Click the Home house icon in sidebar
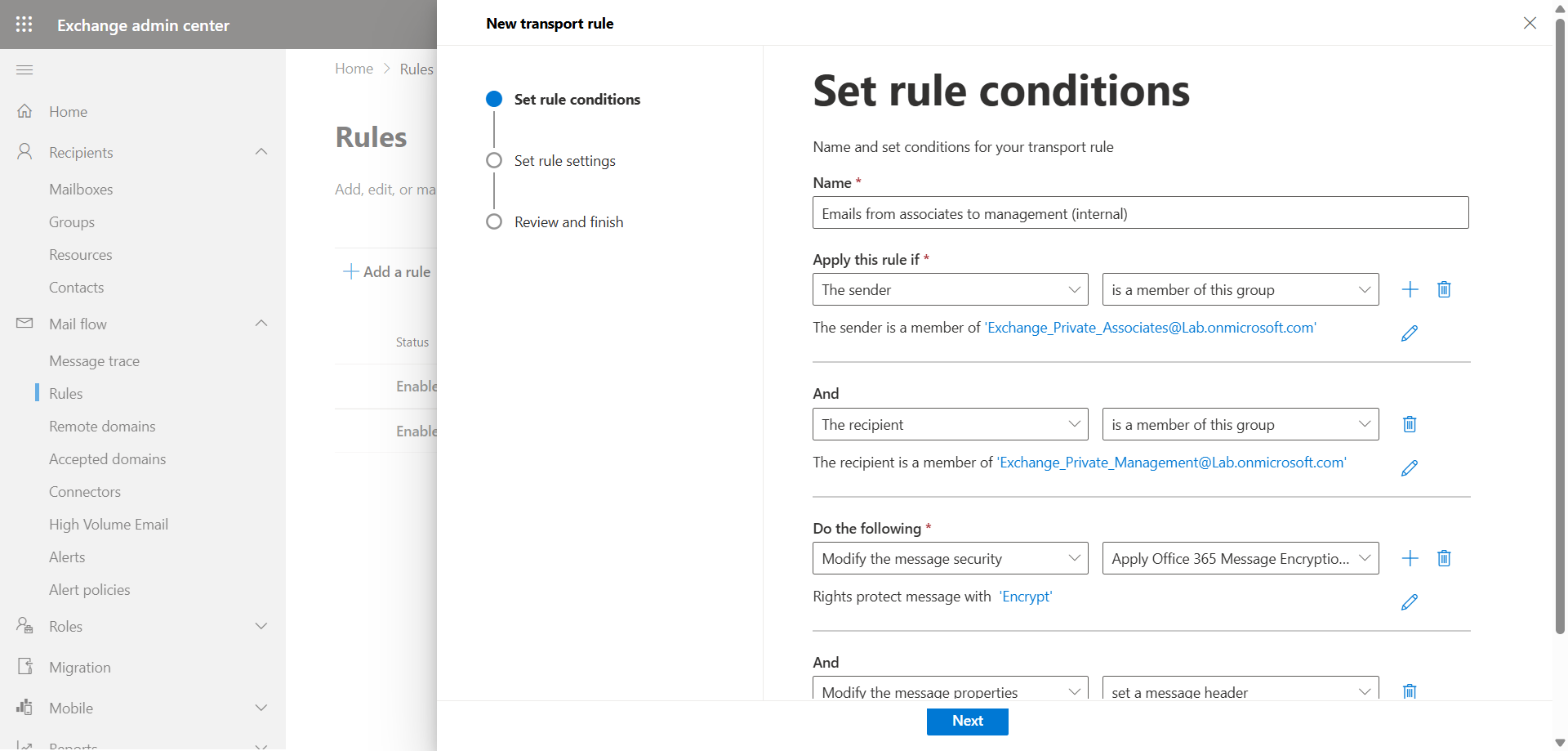 coord(24,111)
